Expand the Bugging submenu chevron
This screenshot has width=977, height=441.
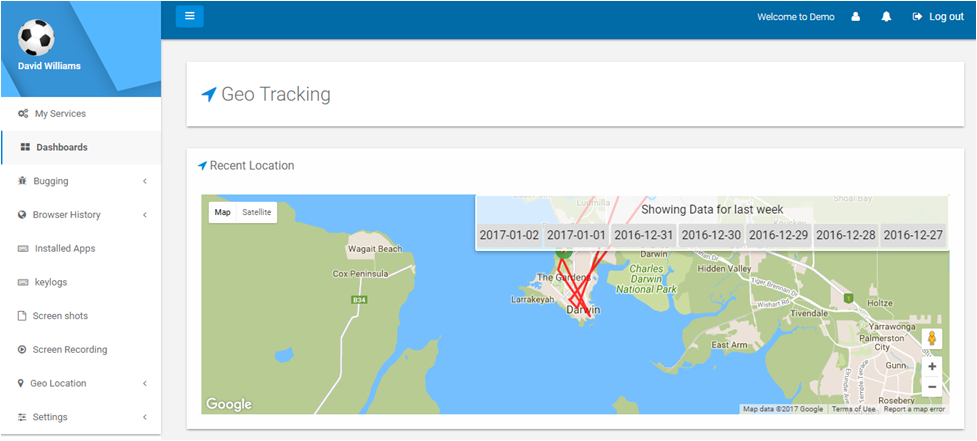[x=145, y=181]
